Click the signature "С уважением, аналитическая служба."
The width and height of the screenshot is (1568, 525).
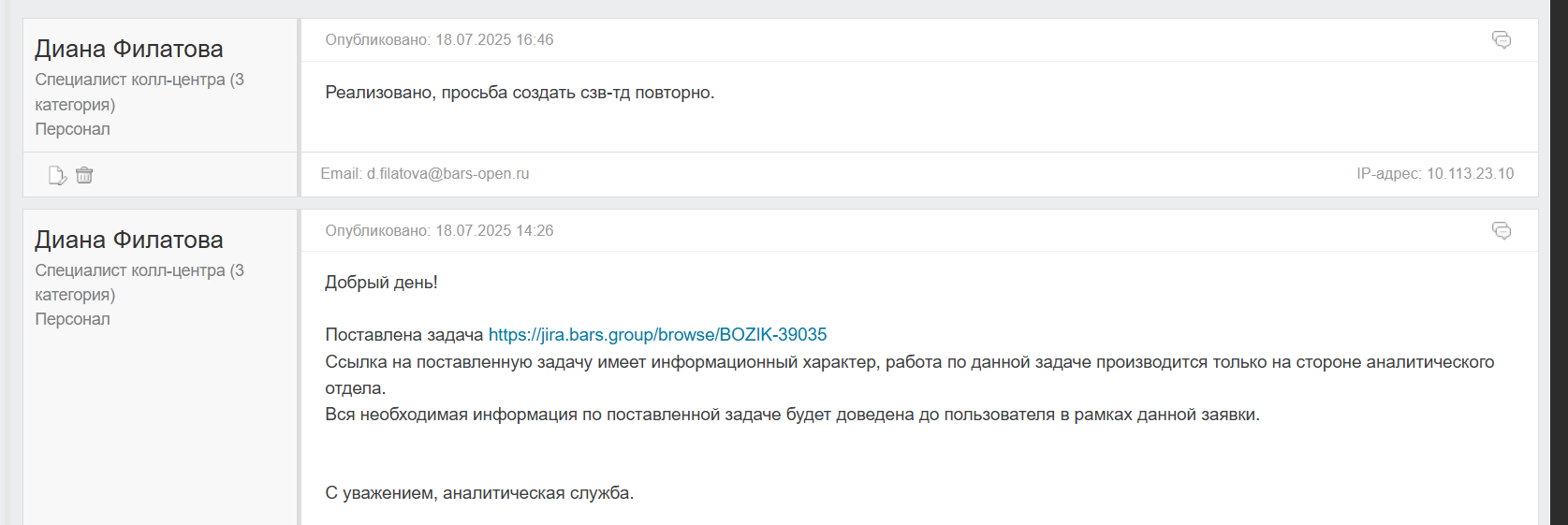coord(479,493)
